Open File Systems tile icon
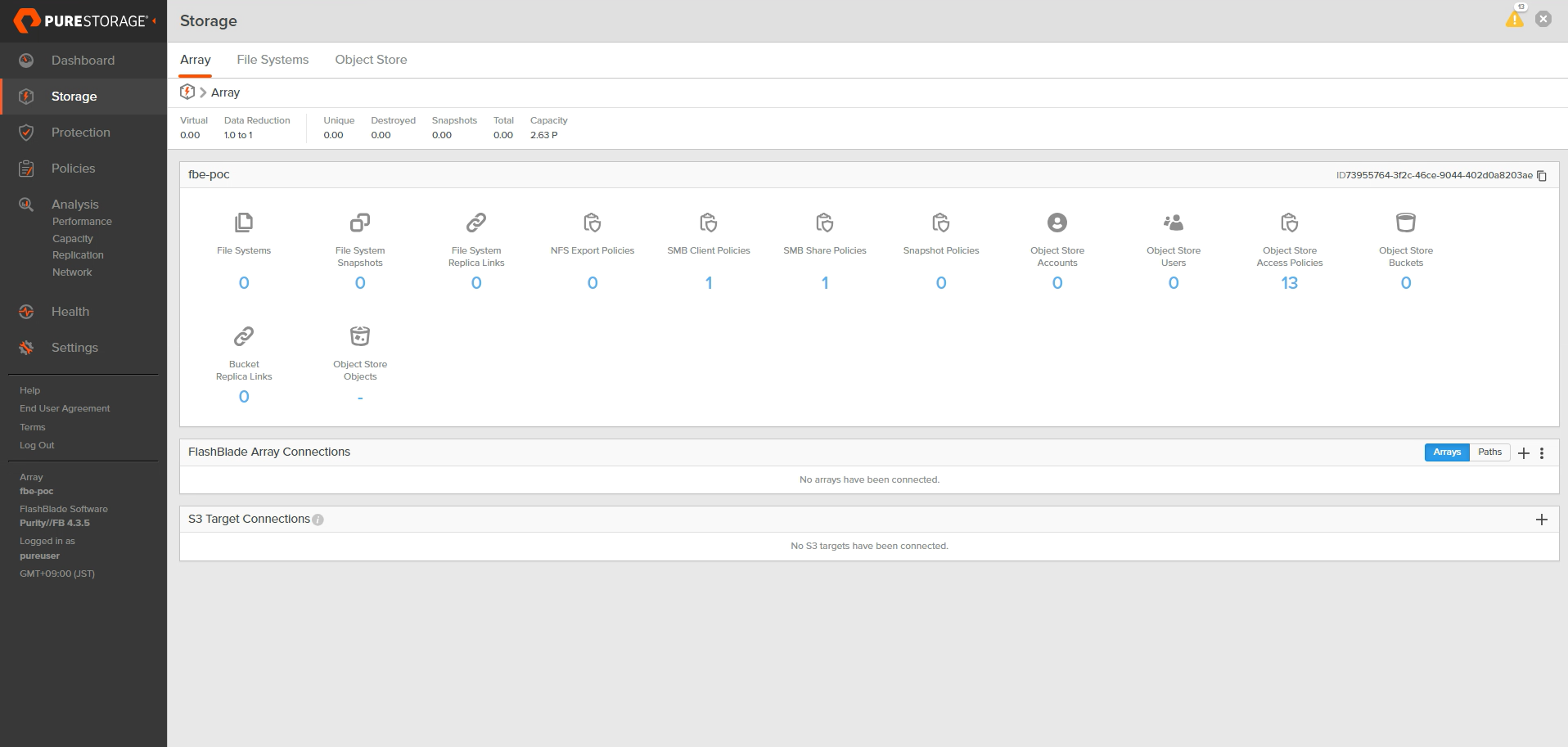 point(244,223)
